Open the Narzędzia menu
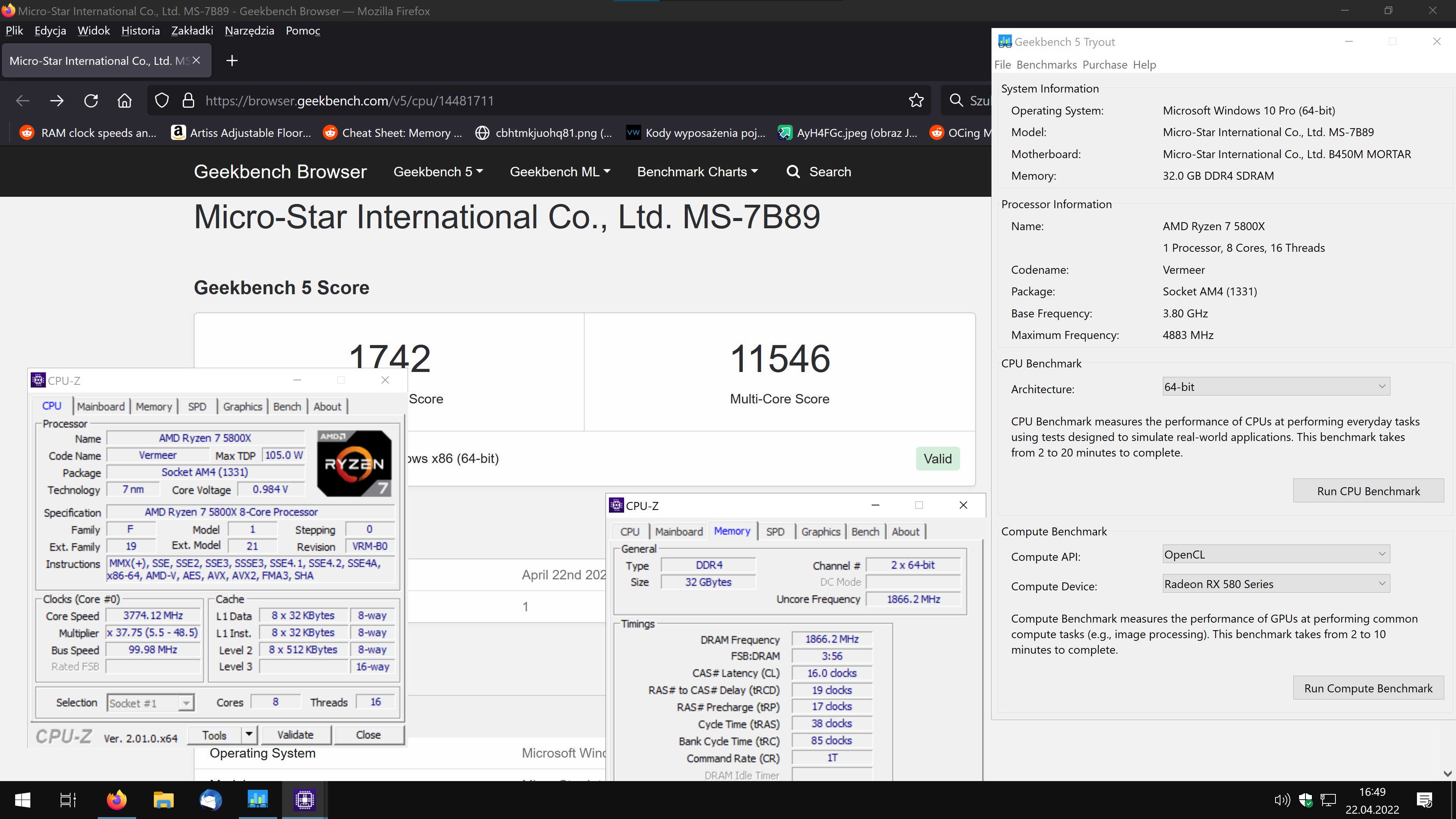The image size is (1456, 819). click(x=249, y=30)
